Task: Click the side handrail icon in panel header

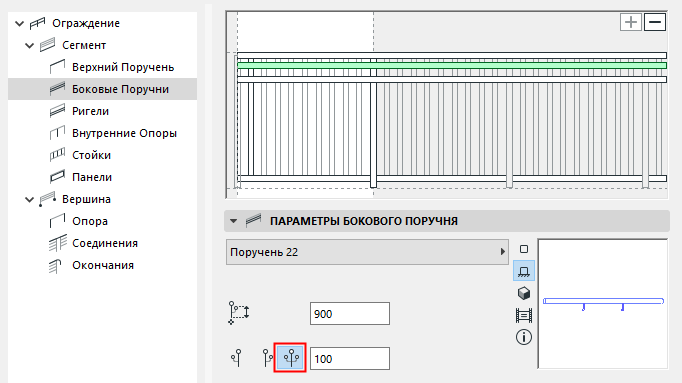Action: pos(254,221)
